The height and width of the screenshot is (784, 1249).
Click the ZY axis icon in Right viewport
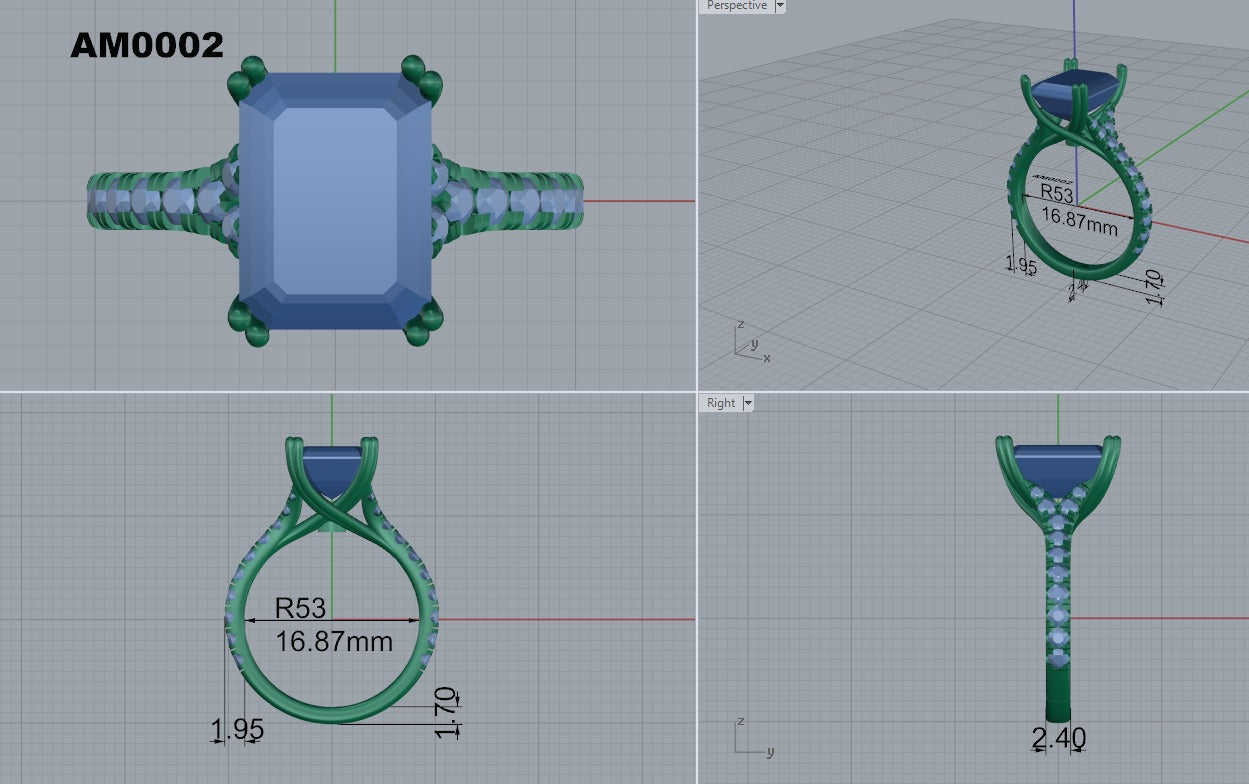coord(753,737)
